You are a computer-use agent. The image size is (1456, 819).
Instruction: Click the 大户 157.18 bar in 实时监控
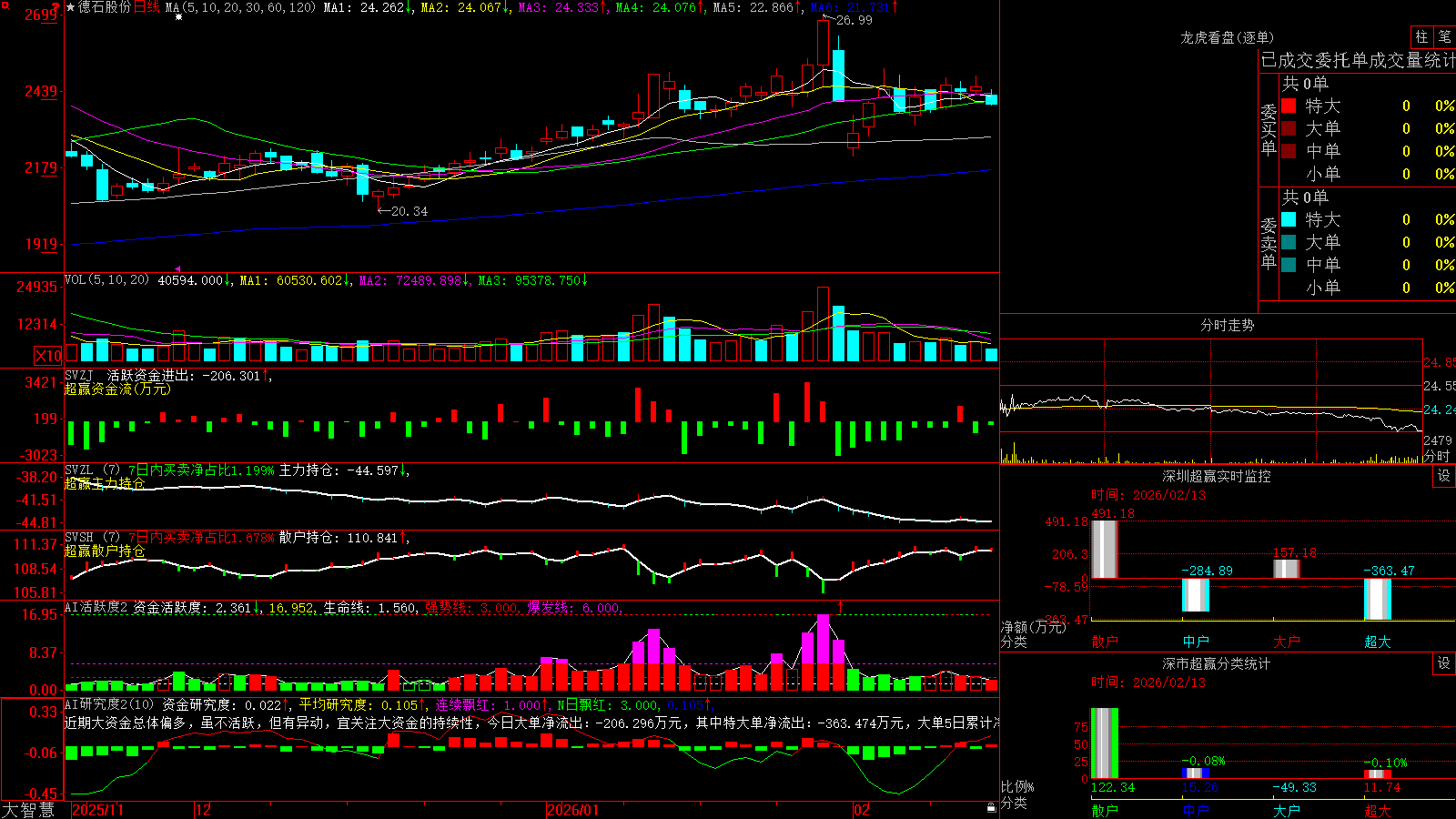[1286, 569]
